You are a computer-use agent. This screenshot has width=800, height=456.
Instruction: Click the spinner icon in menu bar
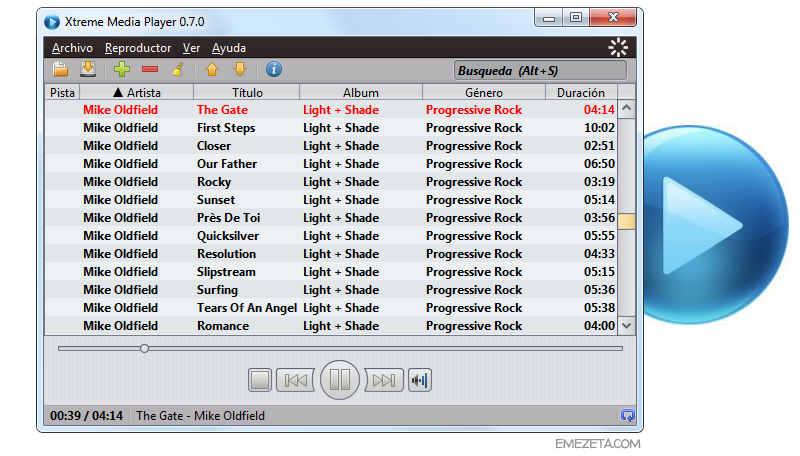point(618,47)
